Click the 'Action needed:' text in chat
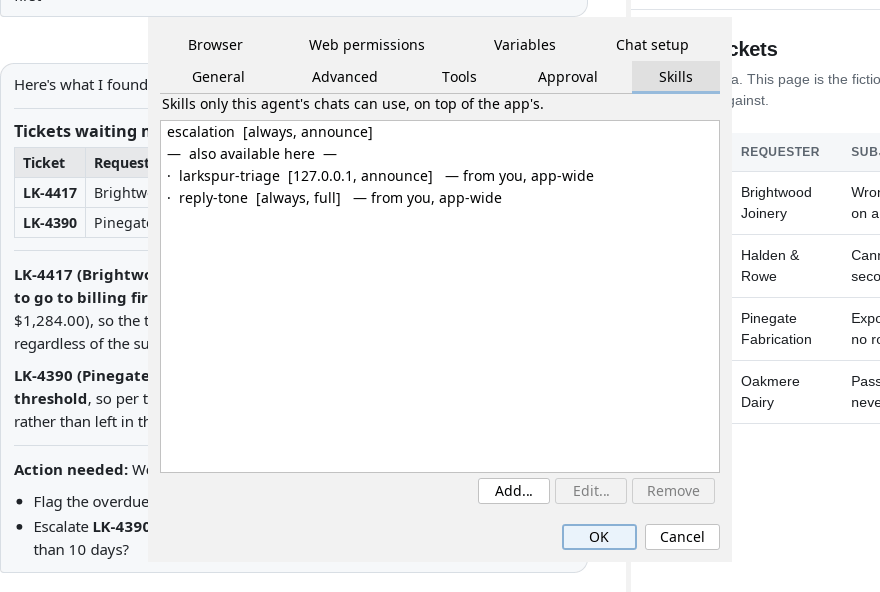The image size is (880, 592). click(x=71, y=470)
